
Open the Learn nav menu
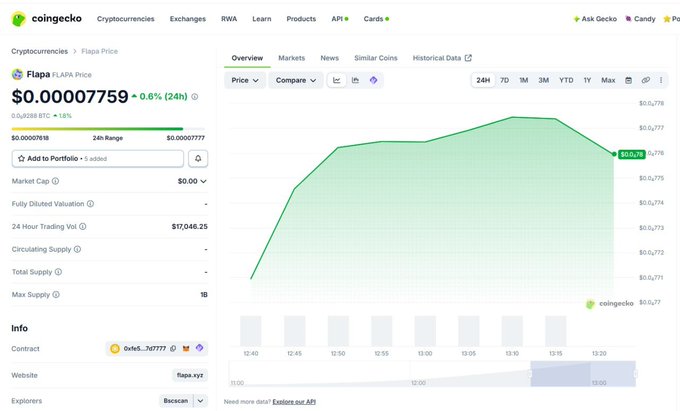click(x=262, y=19)
